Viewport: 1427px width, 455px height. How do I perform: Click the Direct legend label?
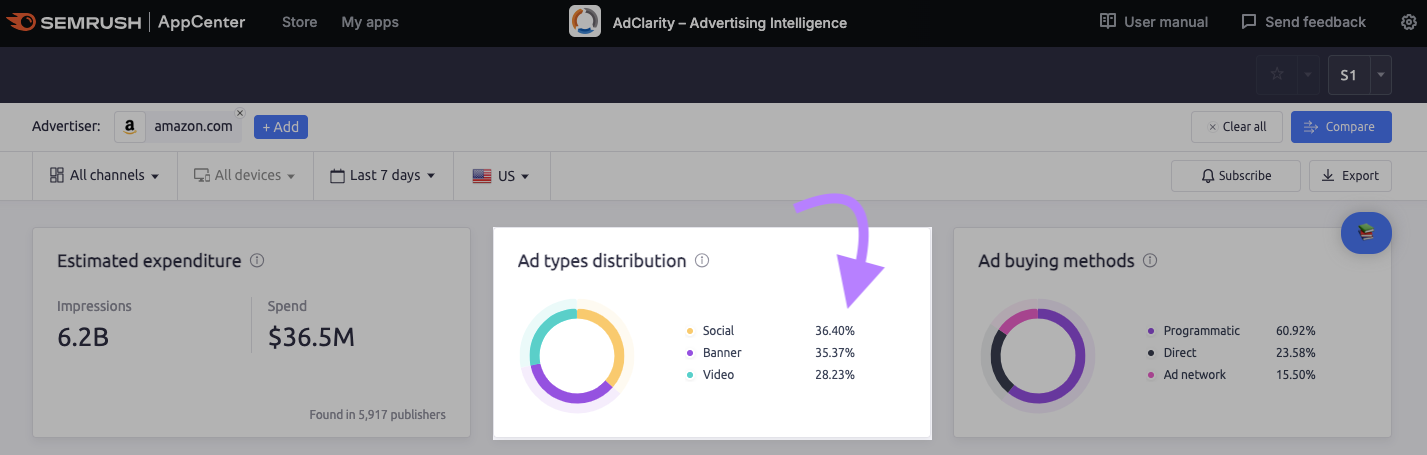coord(1180,353)
